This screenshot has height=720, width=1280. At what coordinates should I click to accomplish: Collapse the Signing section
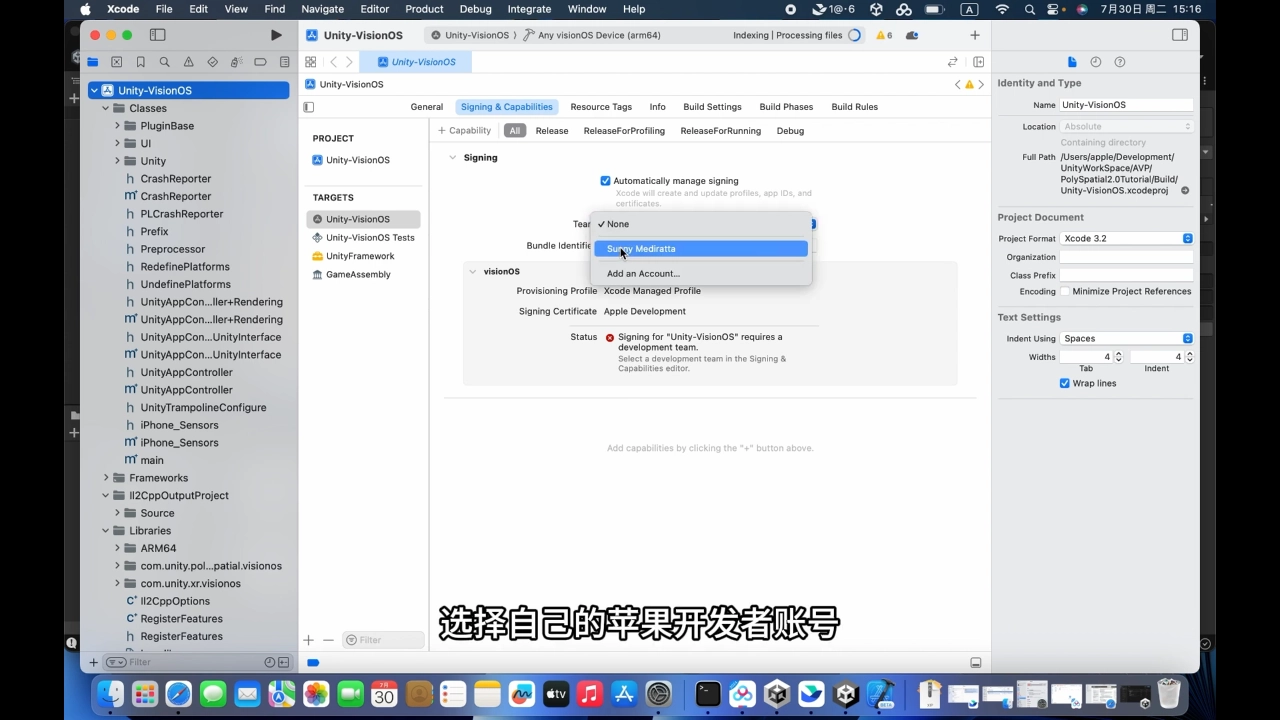(452, 158)
